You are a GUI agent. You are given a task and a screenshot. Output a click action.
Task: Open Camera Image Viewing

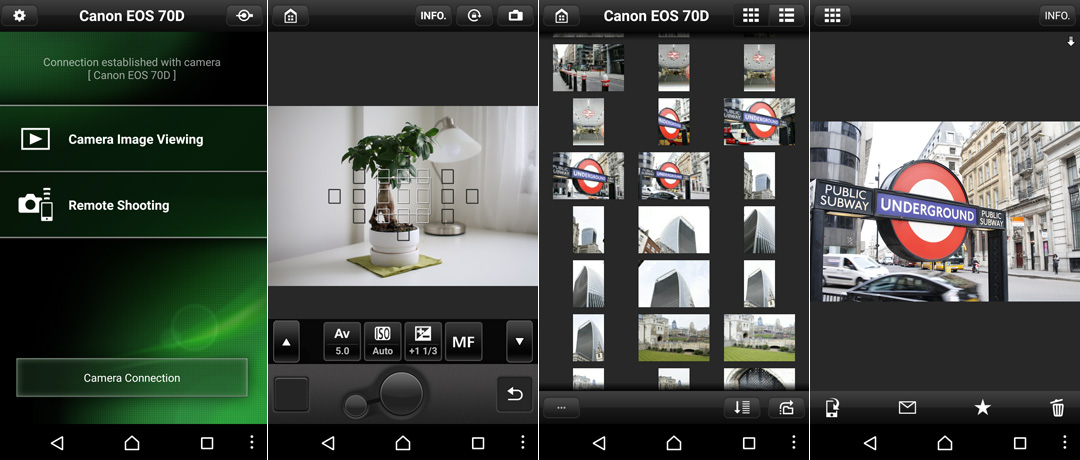(x=134, y=140)
